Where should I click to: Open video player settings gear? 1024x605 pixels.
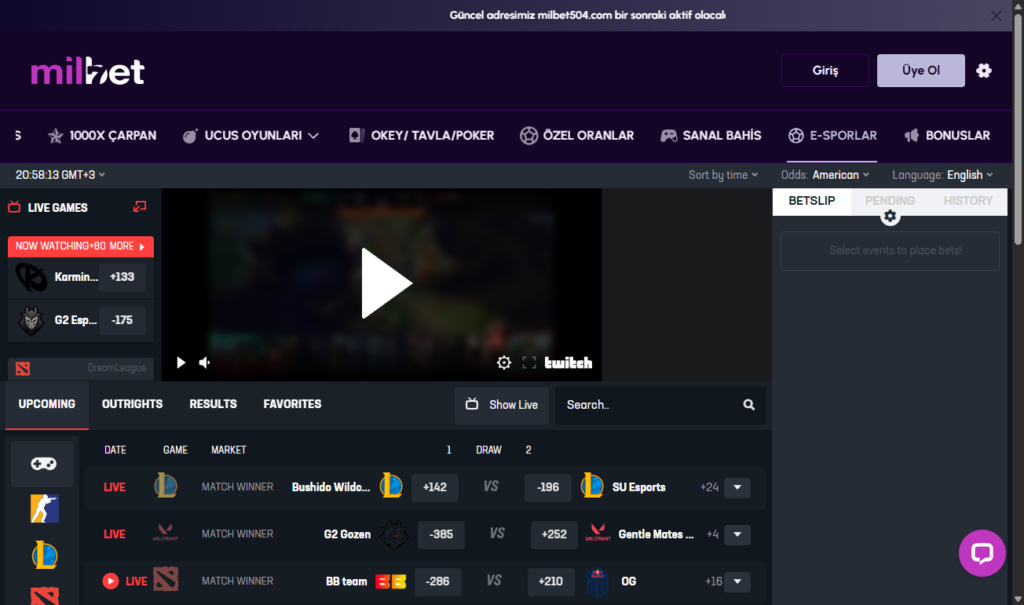pos(504,363)
